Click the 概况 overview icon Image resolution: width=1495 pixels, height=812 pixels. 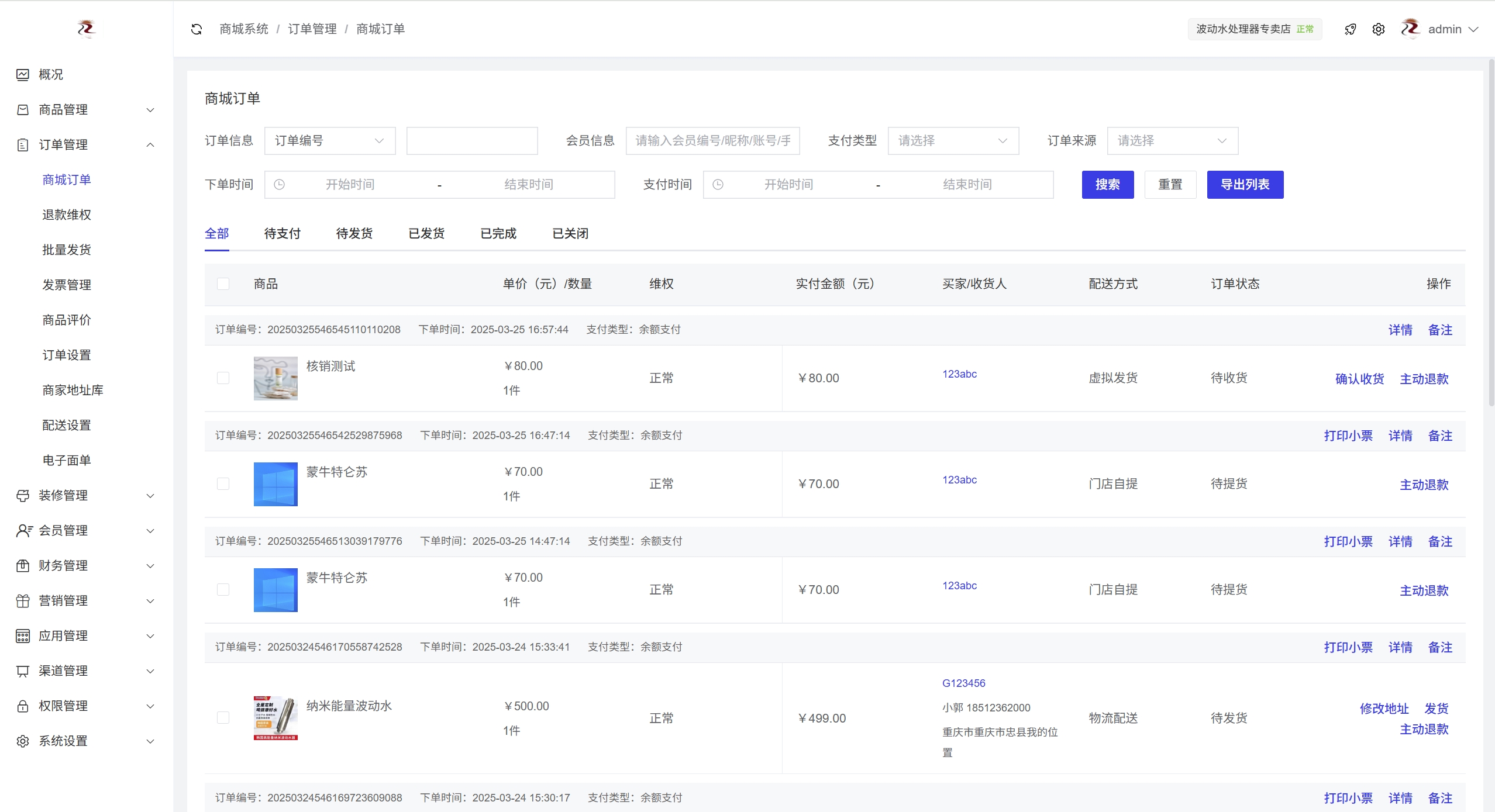23,74
